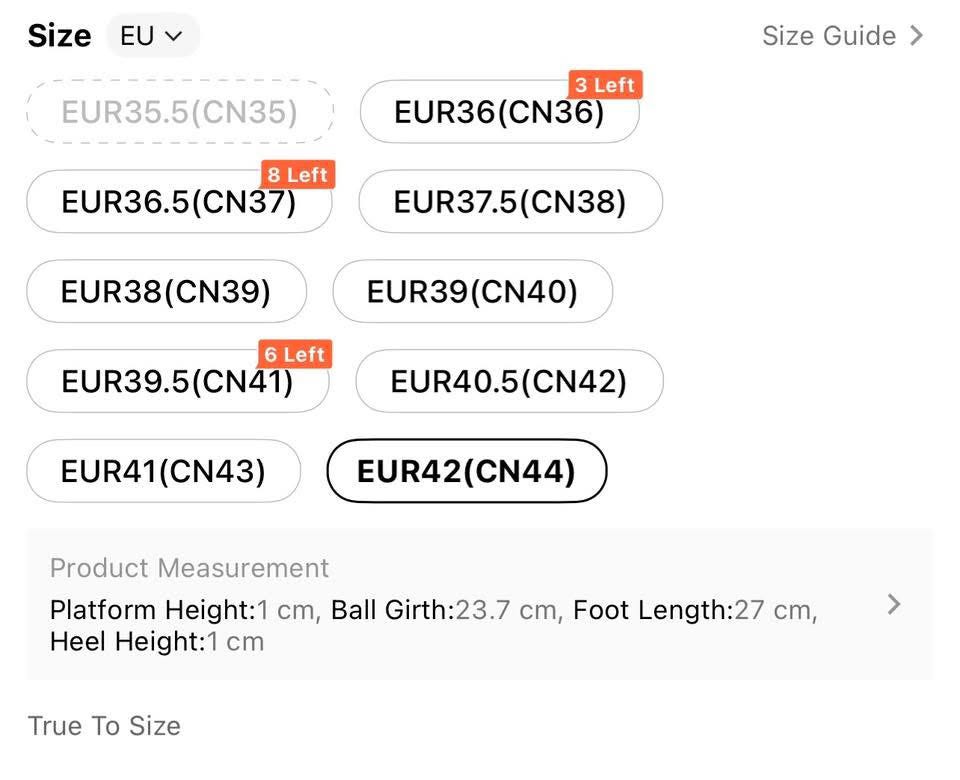Select size EUR36(CN36)
960x780 pixels.
pos(499,113)
